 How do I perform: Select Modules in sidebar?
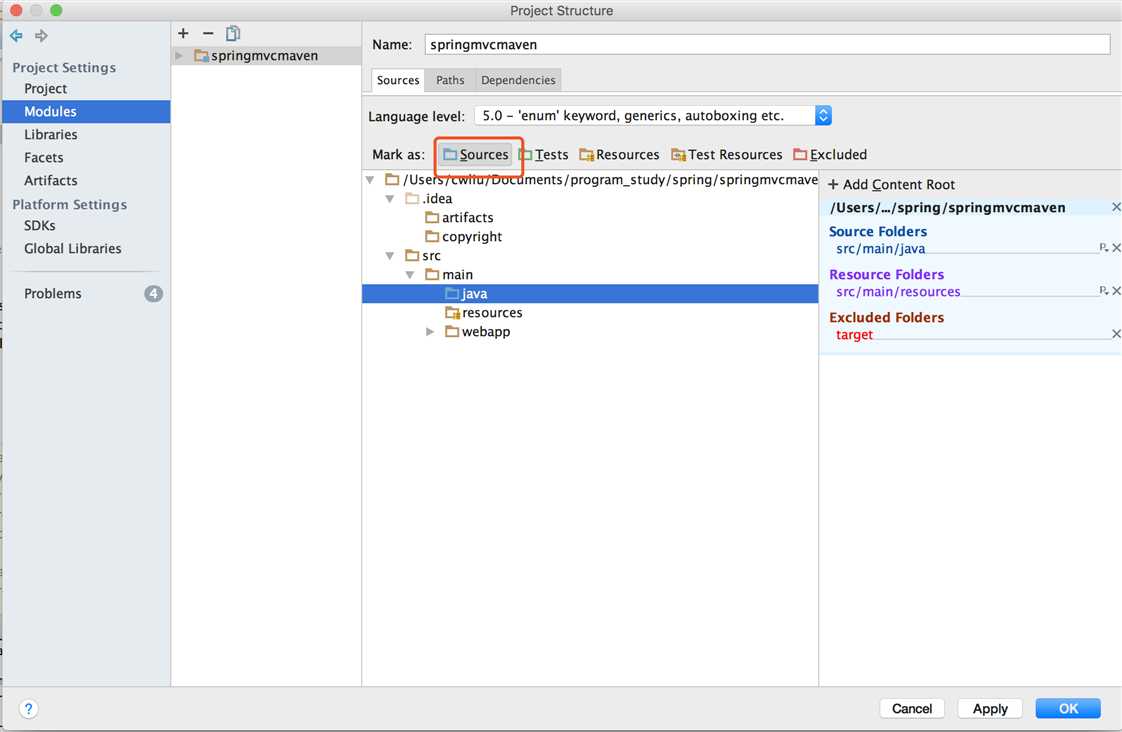click(86, 112)
